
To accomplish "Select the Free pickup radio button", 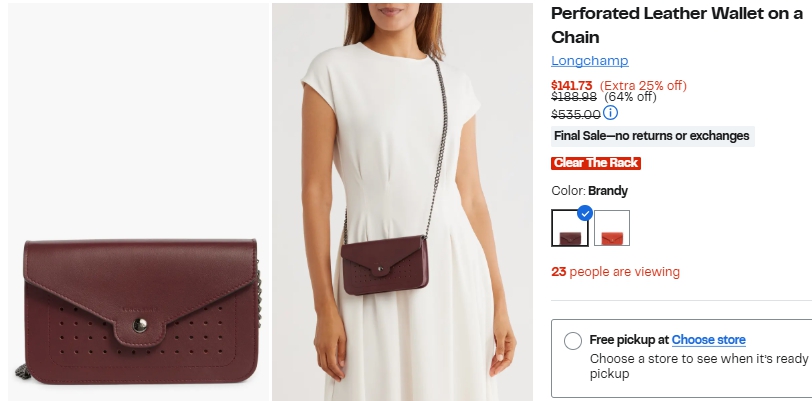I will [x=573, y=341].
